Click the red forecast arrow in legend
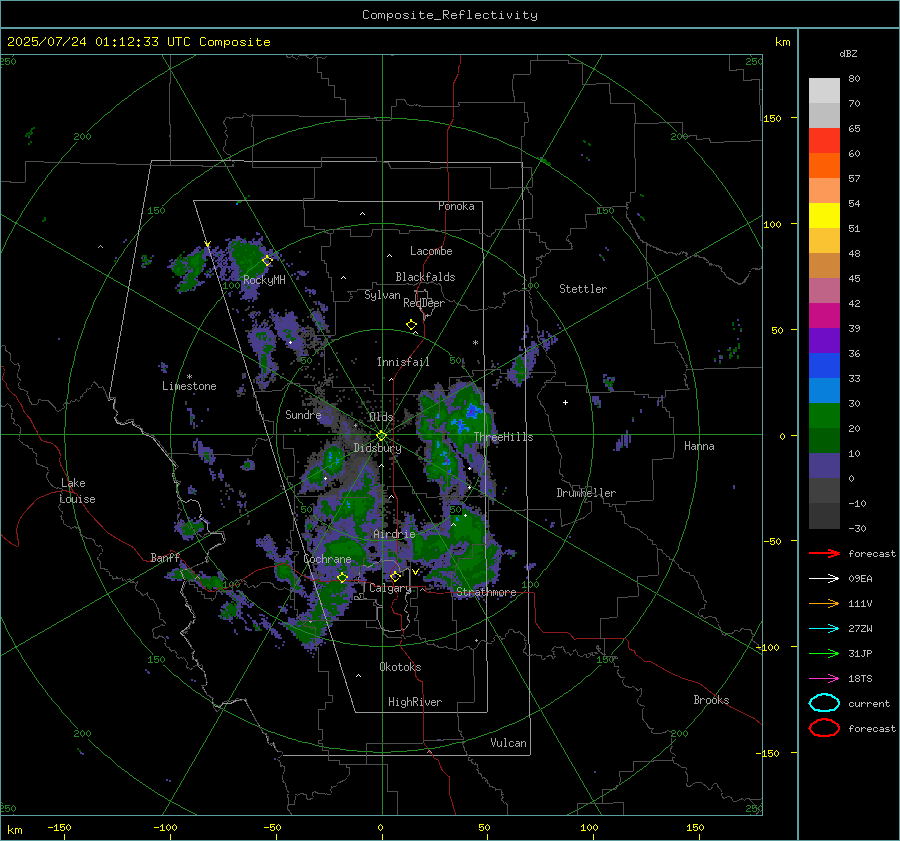The width and height of the screenshot is (900, 841). (824, 553)
